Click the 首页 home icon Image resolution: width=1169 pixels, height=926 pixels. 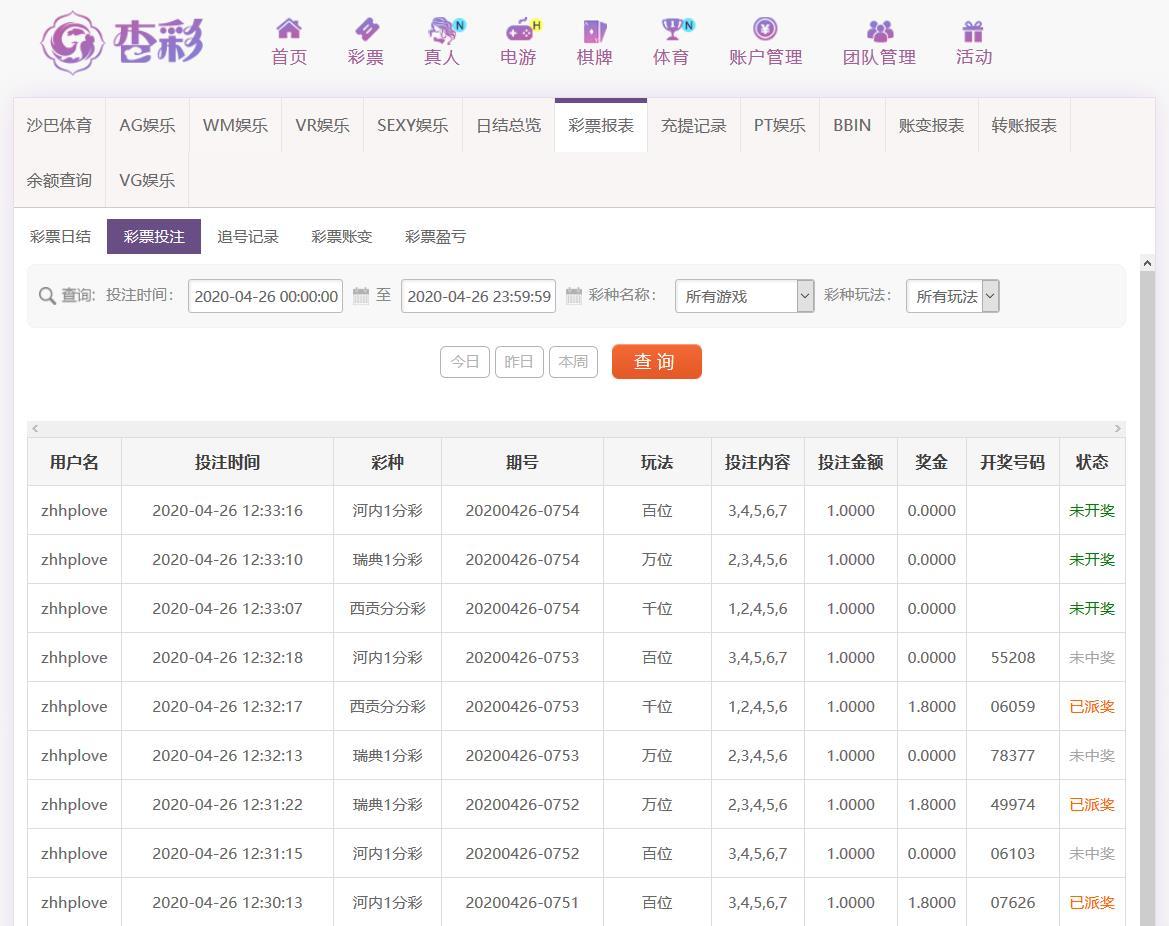pos(289,30)
